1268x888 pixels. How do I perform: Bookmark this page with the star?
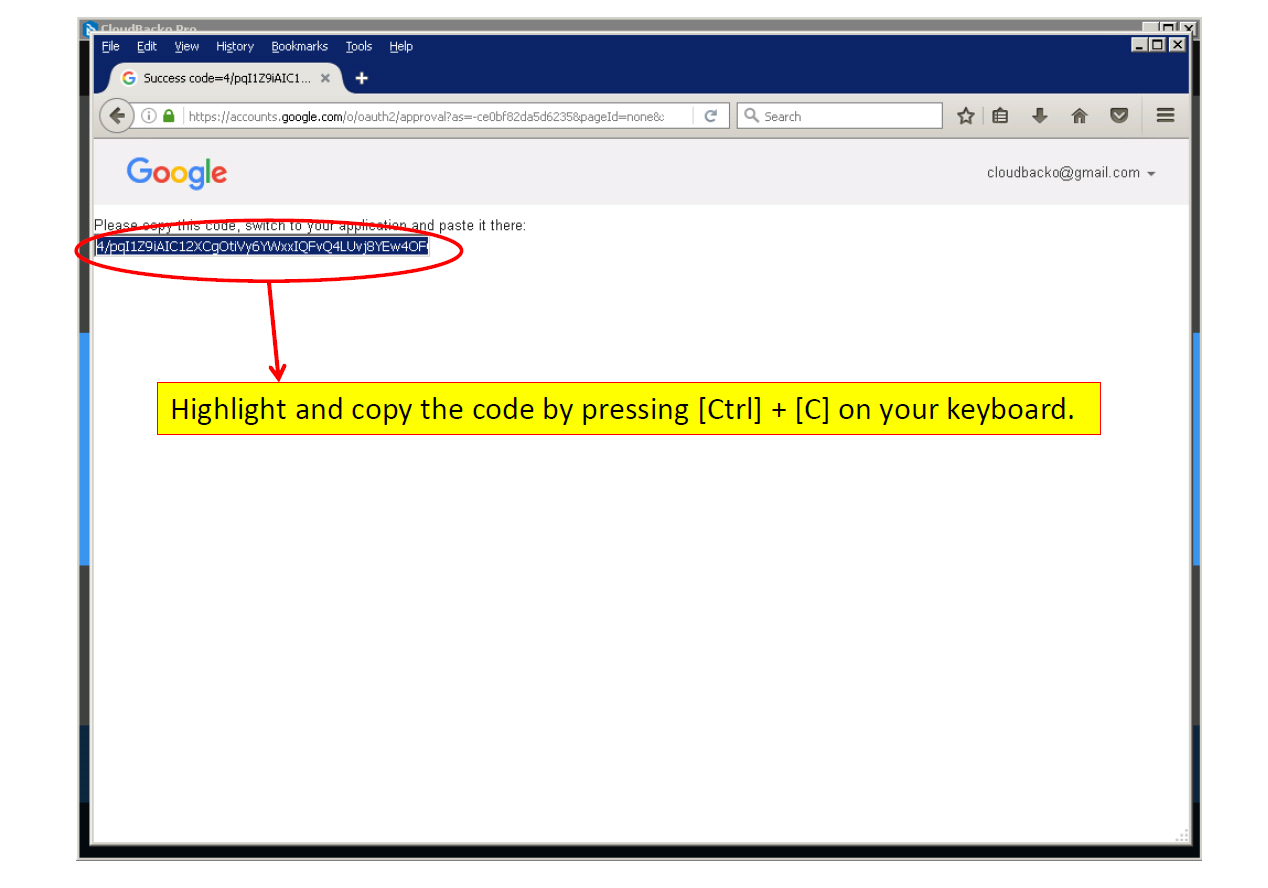[965, 116]
